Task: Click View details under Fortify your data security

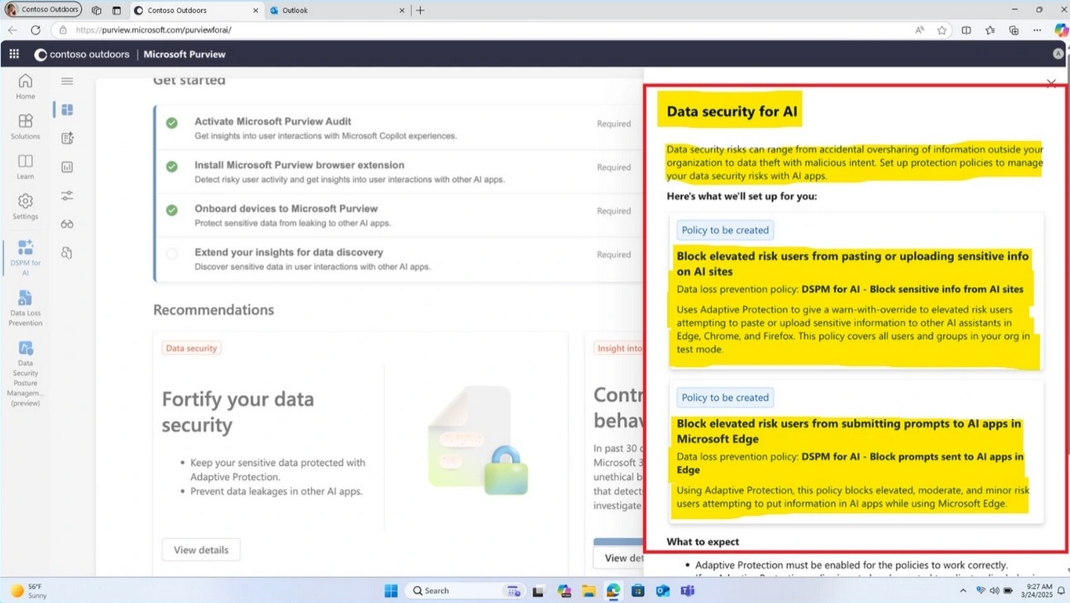Action: tap(201, 550)
